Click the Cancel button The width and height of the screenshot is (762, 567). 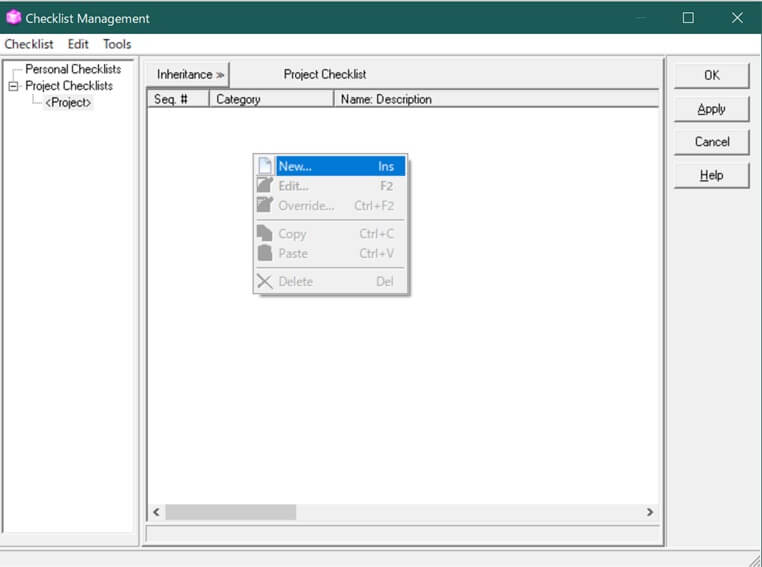click(711, 142)
